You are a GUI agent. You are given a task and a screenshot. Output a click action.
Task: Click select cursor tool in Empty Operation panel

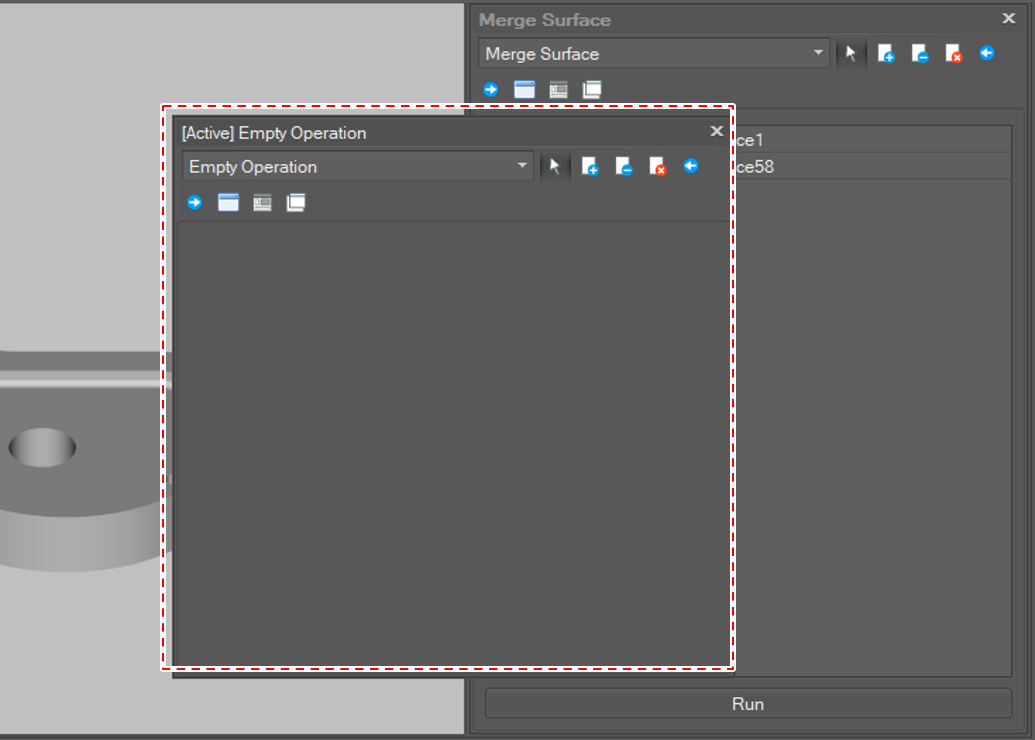coord(555,167)
